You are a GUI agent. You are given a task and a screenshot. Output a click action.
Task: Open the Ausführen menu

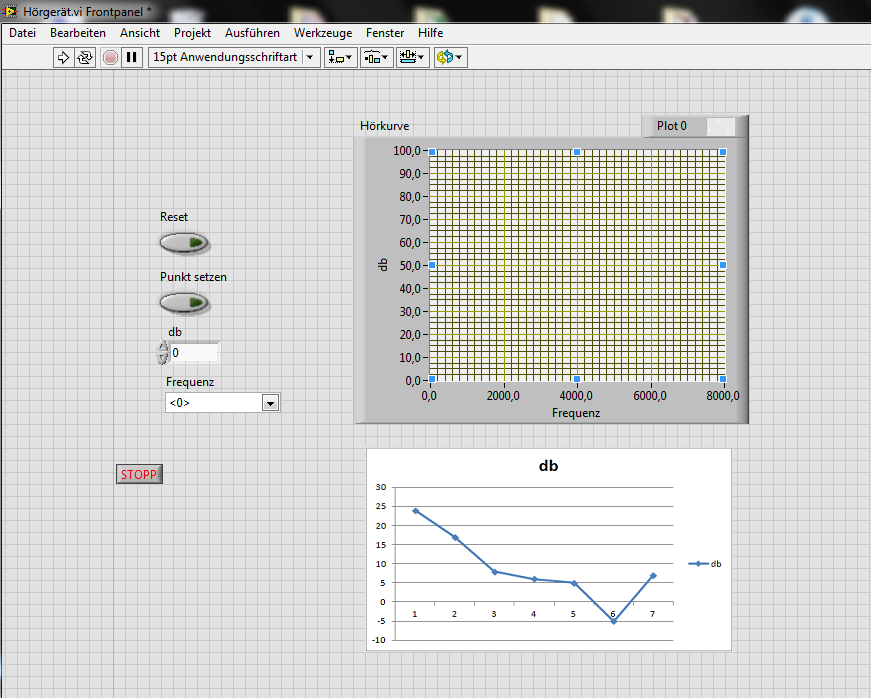[x=252, y=33]
